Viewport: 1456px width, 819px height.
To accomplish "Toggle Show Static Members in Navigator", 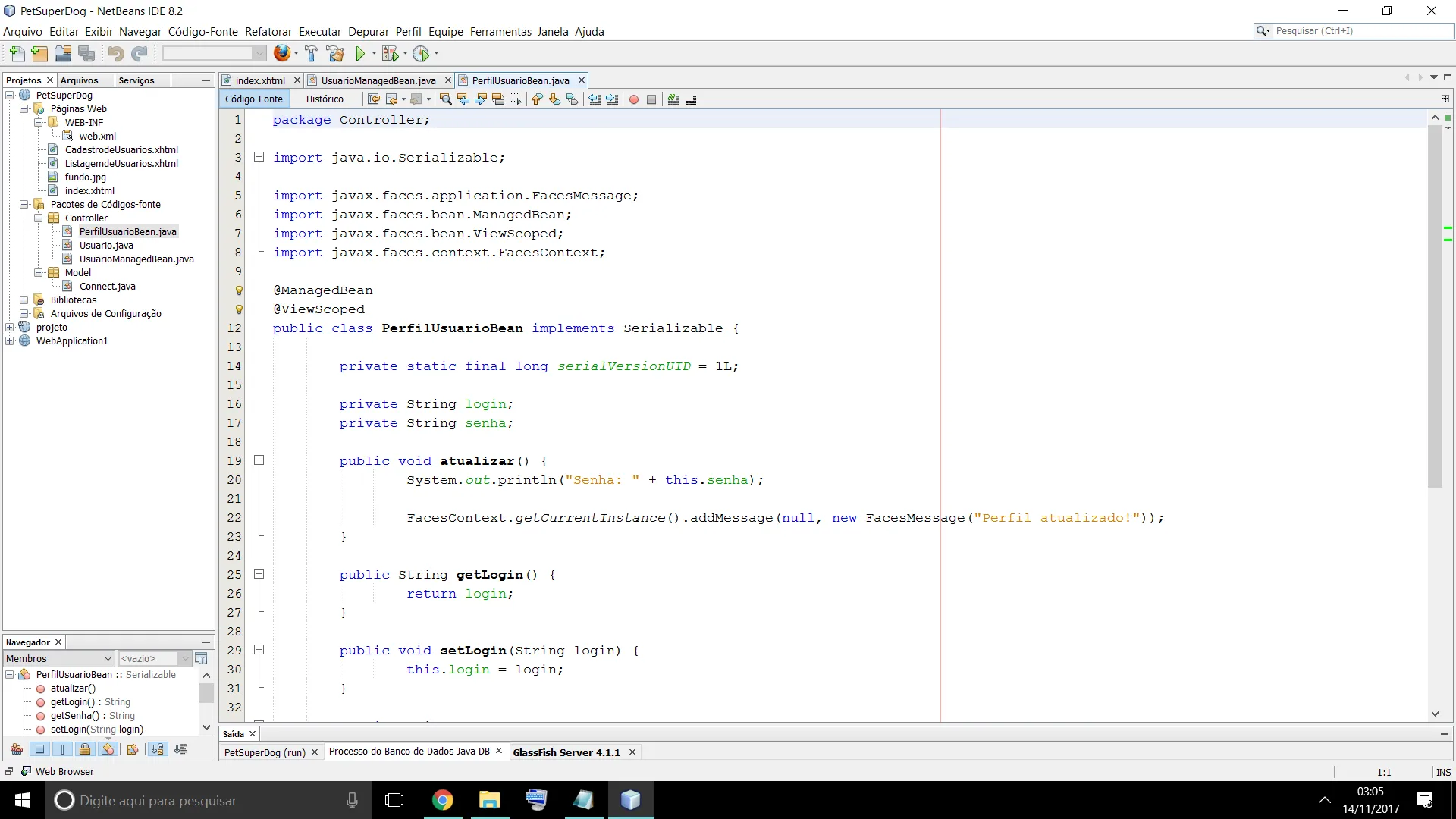I will pos(62,749).
